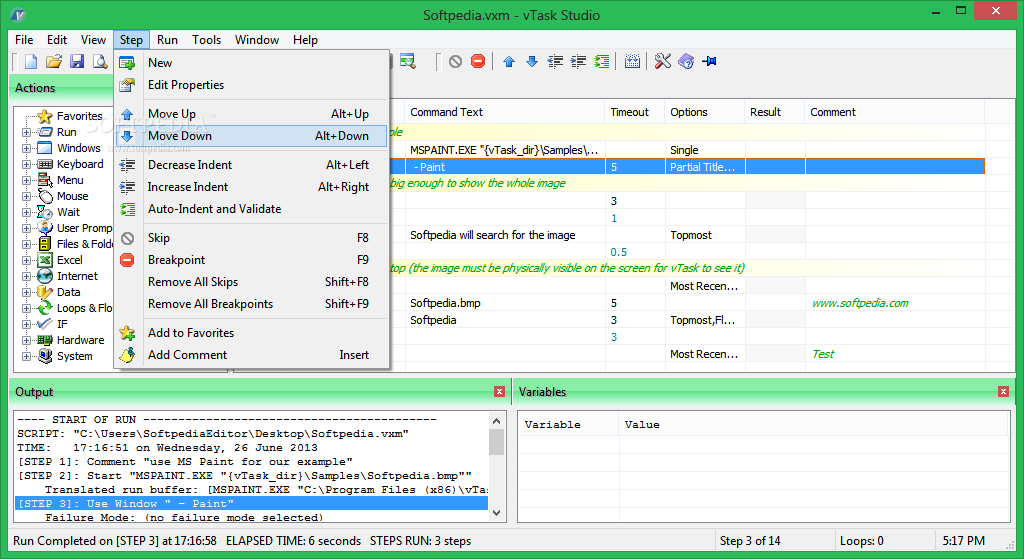Click the wrench and screwdriver tools toolbar icon

tap(663, 61)
